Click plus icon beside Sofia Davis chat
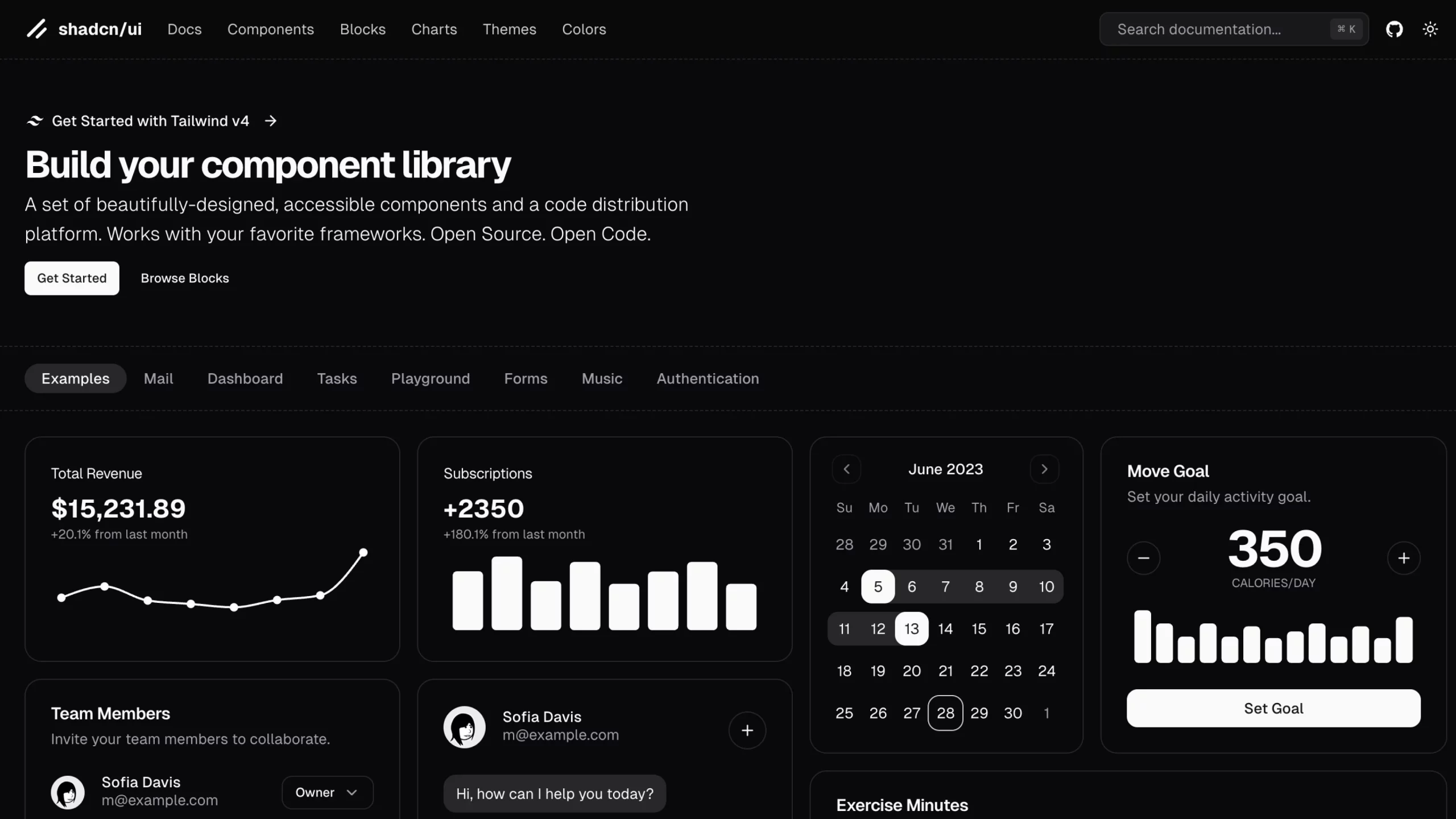The width and height of the screenshot is (1456, 819). (x=747, y=730)
